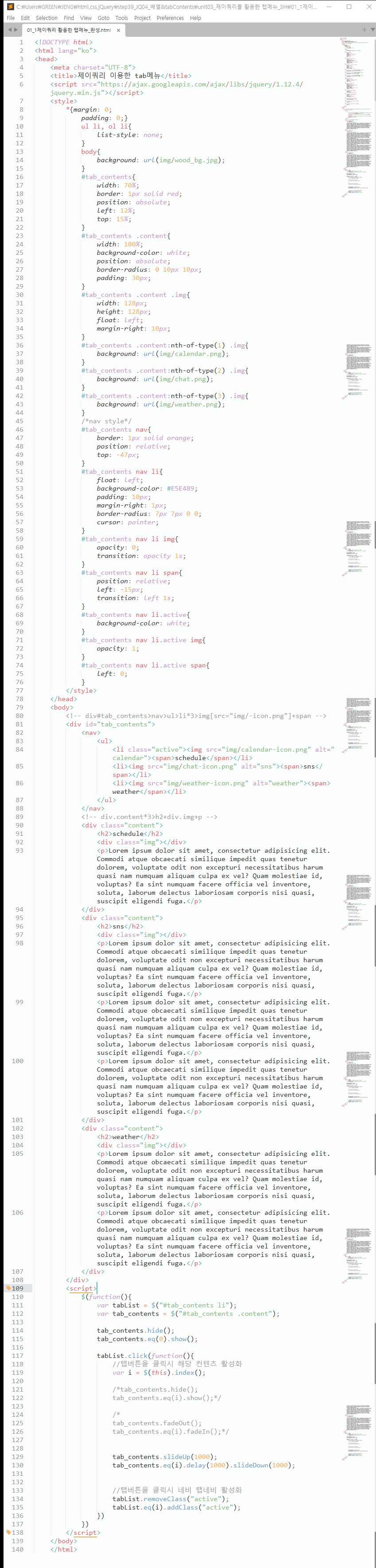Open the Help menu
Screen dimensions: 376x1568
195,18
